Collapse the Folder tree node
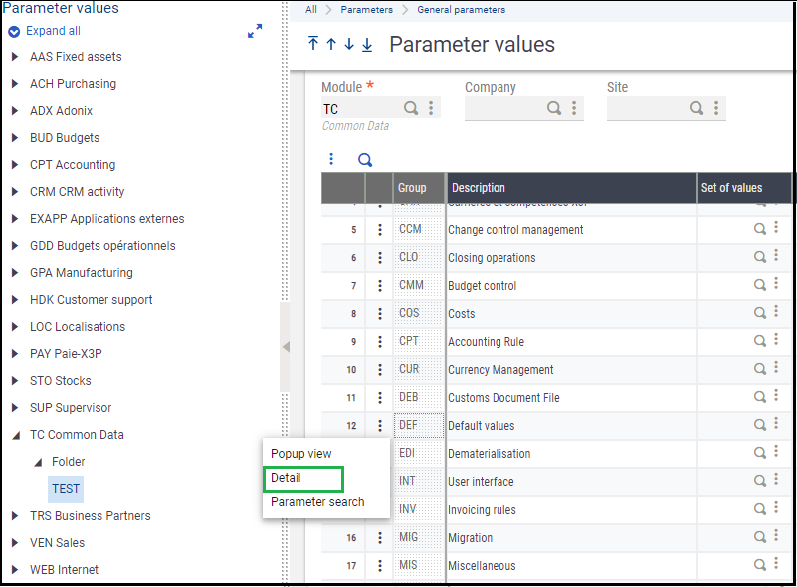Viewport: 797px width, 587px height. 38,462
